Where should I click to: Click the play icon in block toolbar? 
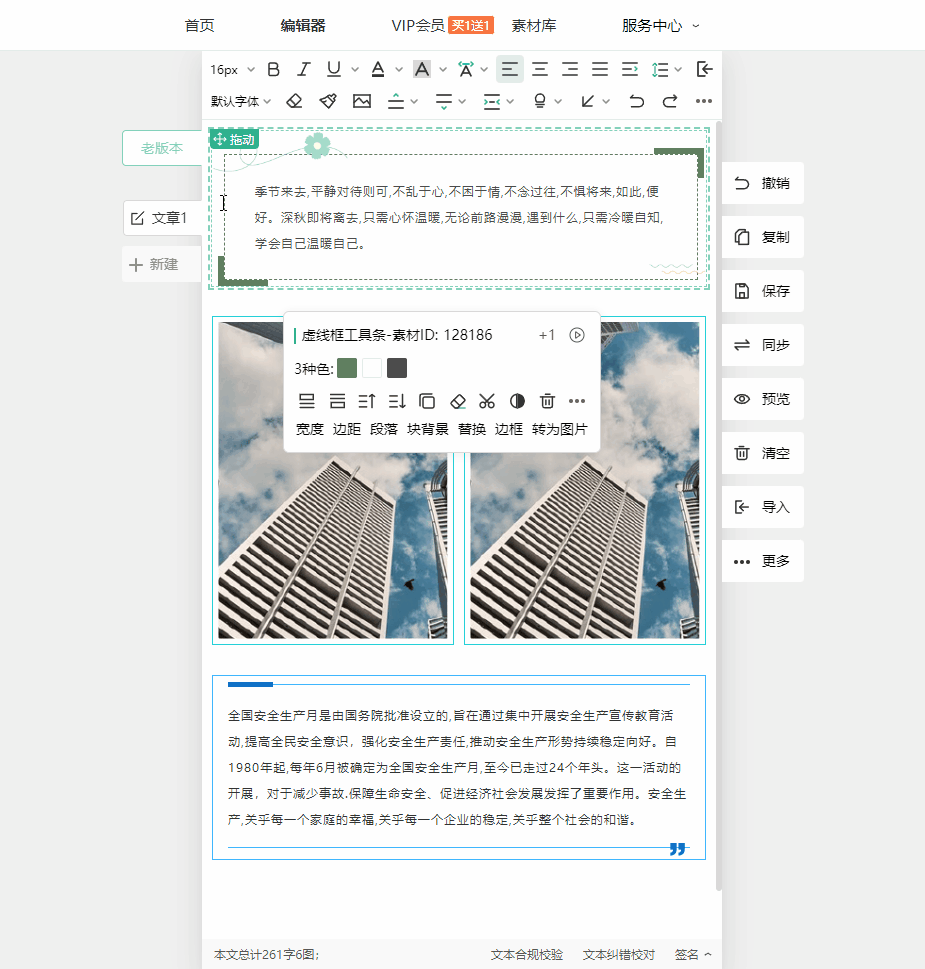(577, 335)
